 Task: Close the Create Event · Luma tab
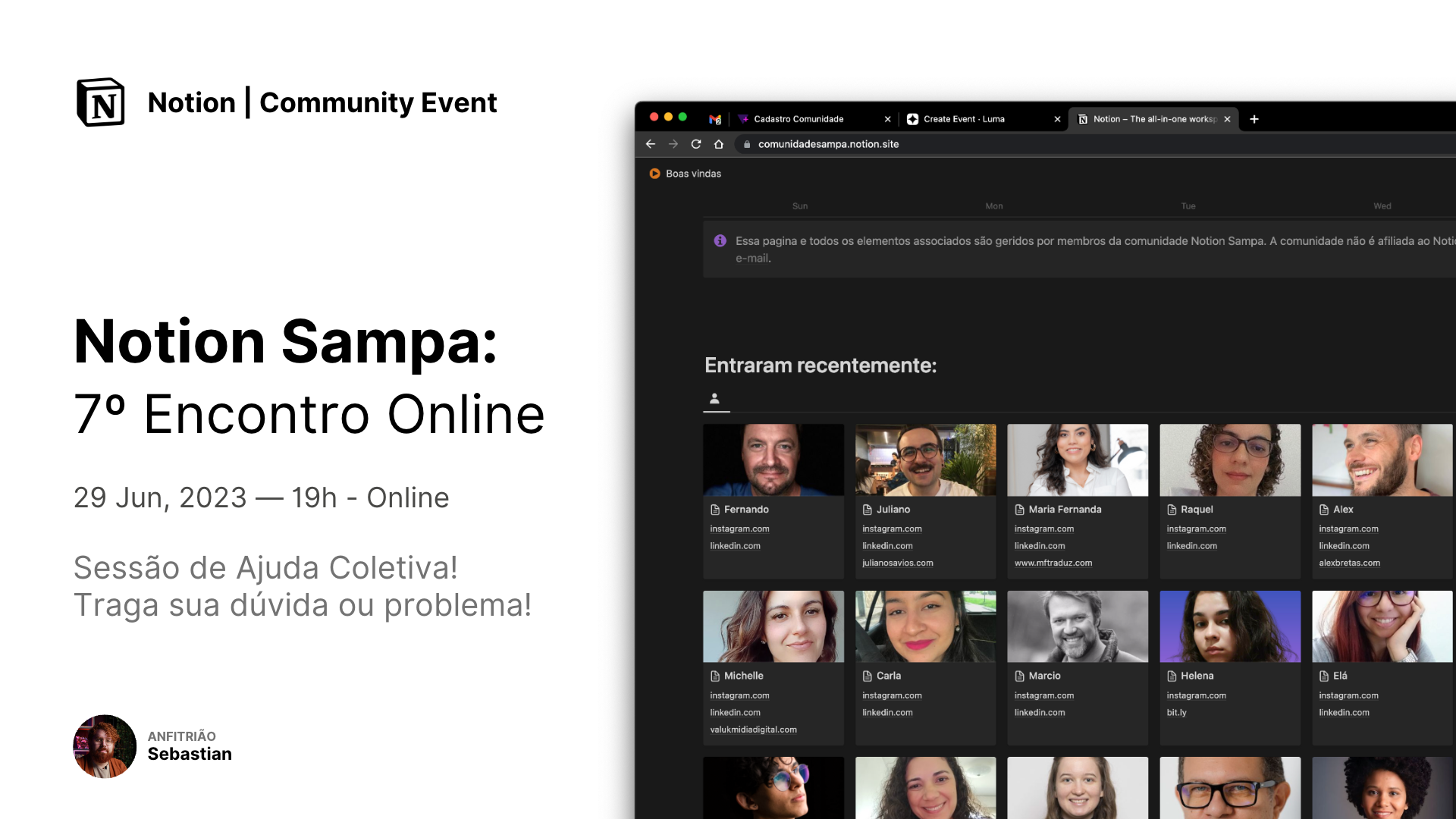(x=1058, y=119)
